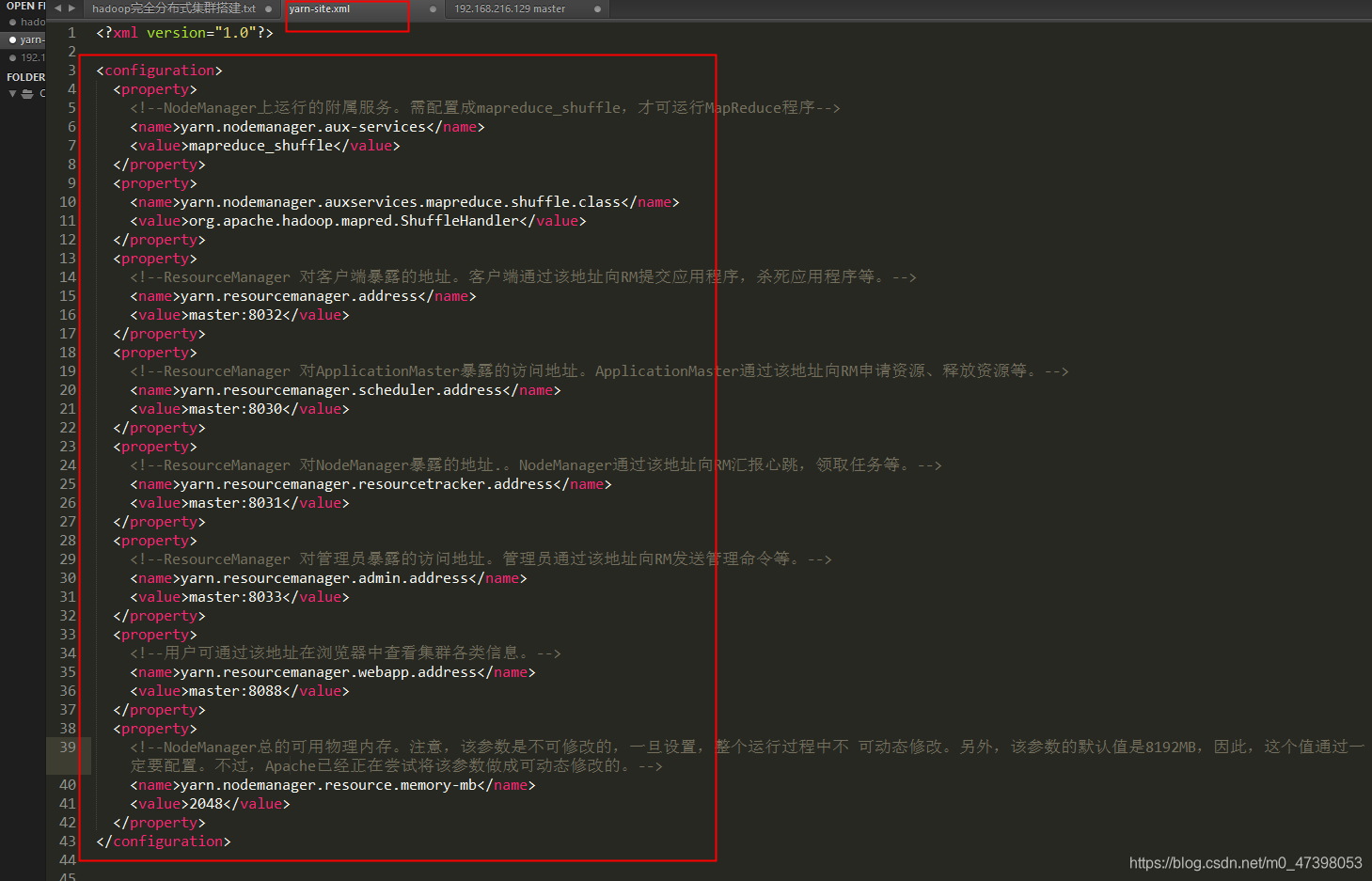The image size is (1372, 881).
Task: Click the xml version="1.0" declaration line
Action: [x=184, y=33]
